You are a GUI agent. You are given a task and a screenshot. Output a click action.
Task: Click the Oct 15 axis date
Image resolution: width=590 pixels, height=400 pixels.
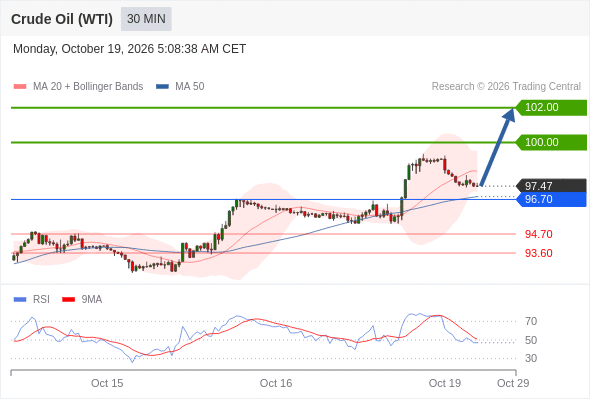[x=107, y=383]
